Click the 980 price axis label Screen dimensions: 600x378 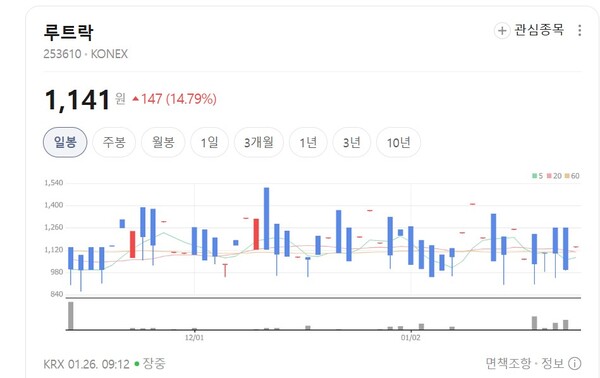tap(56, 272)
